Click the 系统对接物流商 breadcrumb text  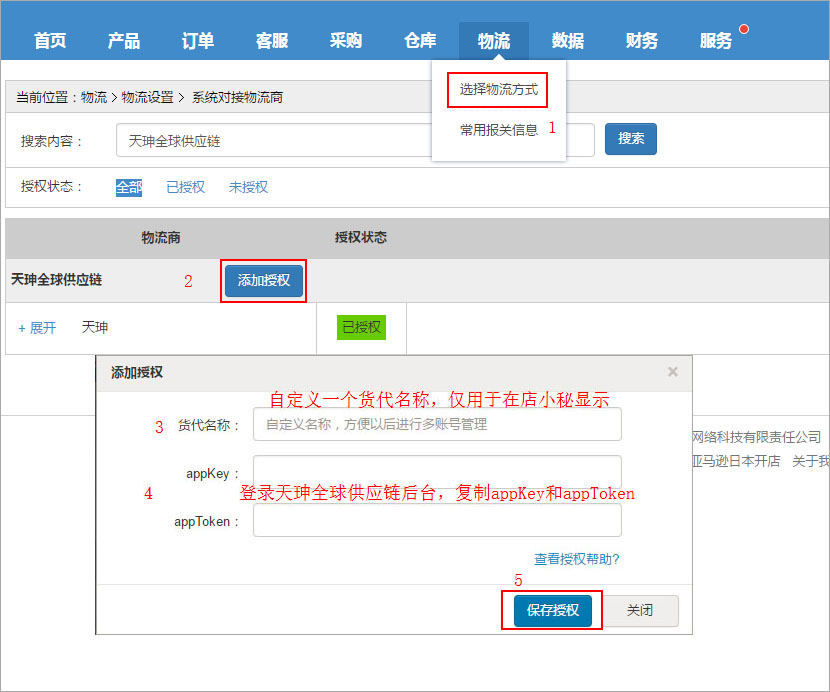click(237, 97)
